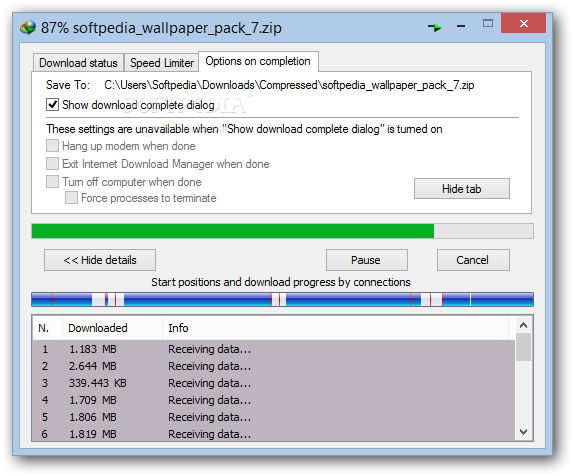Click the Hide details button
The height and width of the screenshot is (476, 573).
tap(100, 260)
